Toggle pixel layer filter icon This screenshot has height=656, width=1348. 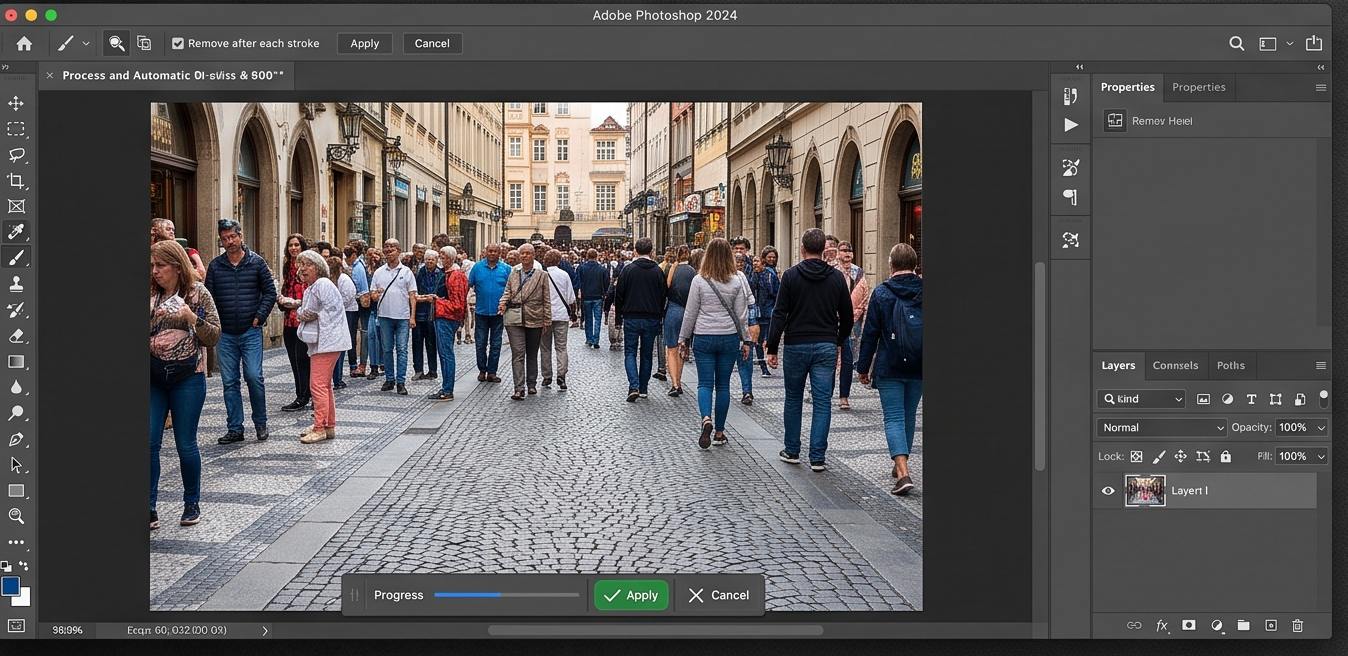coord(1203,399)
